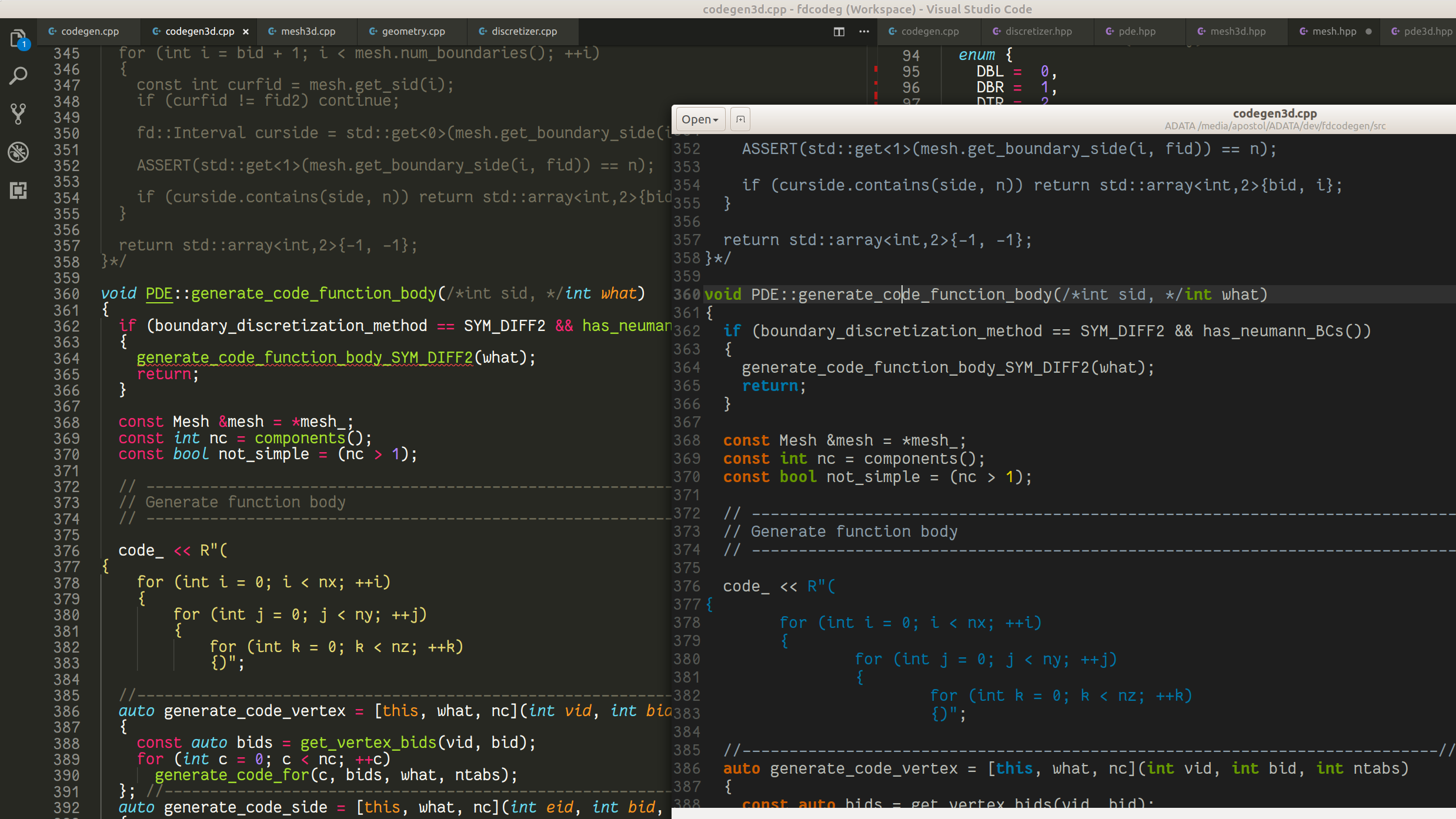Select the pde.hpp tab
The height and width of the screenshot is (819, 1456).
[x=1136, y=32]
